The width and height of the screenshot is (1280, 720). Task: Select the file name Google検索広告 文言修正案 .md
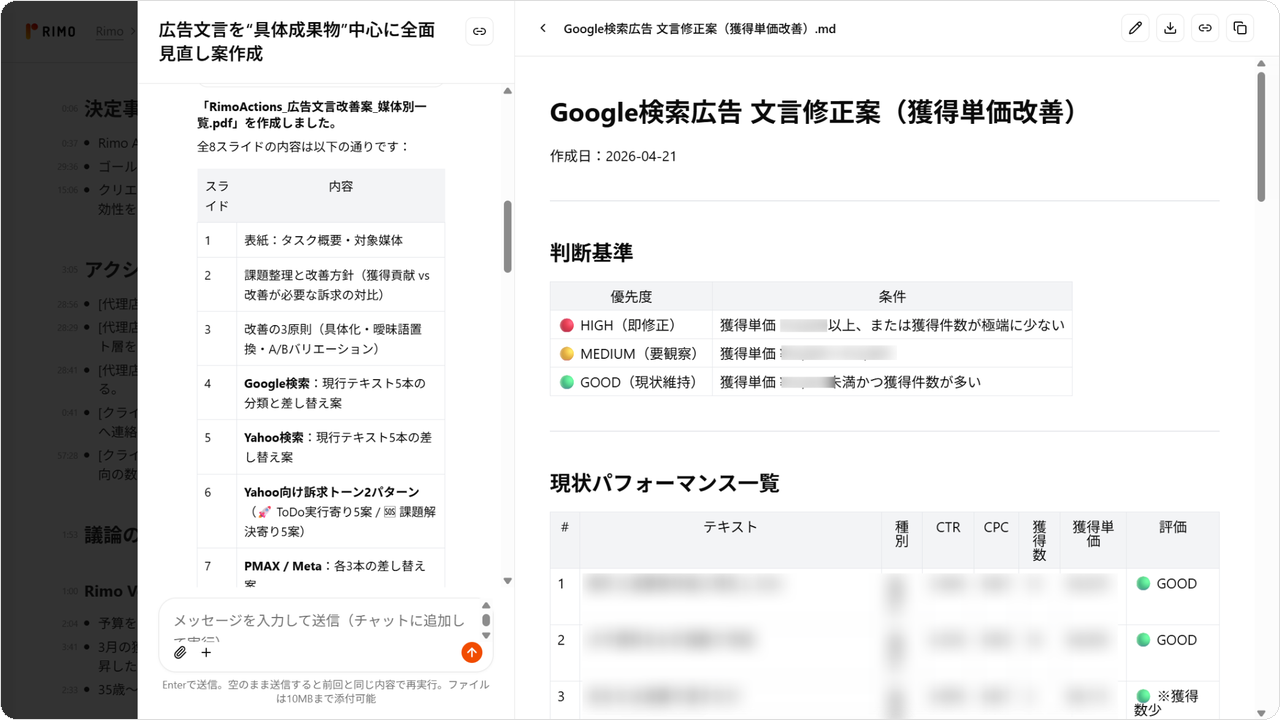coord(699,29)
